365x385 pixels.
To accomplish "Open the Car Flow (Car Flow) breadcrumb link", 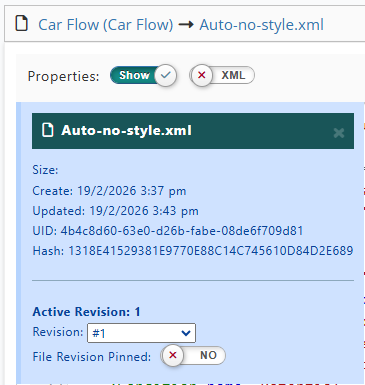I will (x=106, y=25).
